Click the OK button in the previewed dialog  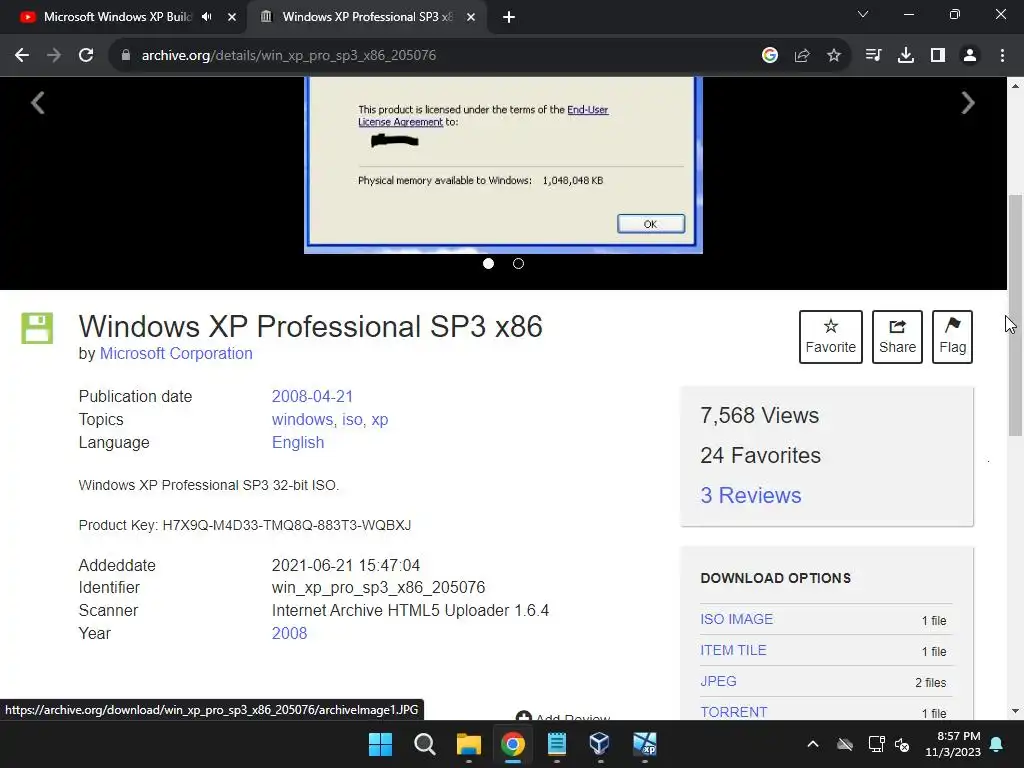coord(651,224)
